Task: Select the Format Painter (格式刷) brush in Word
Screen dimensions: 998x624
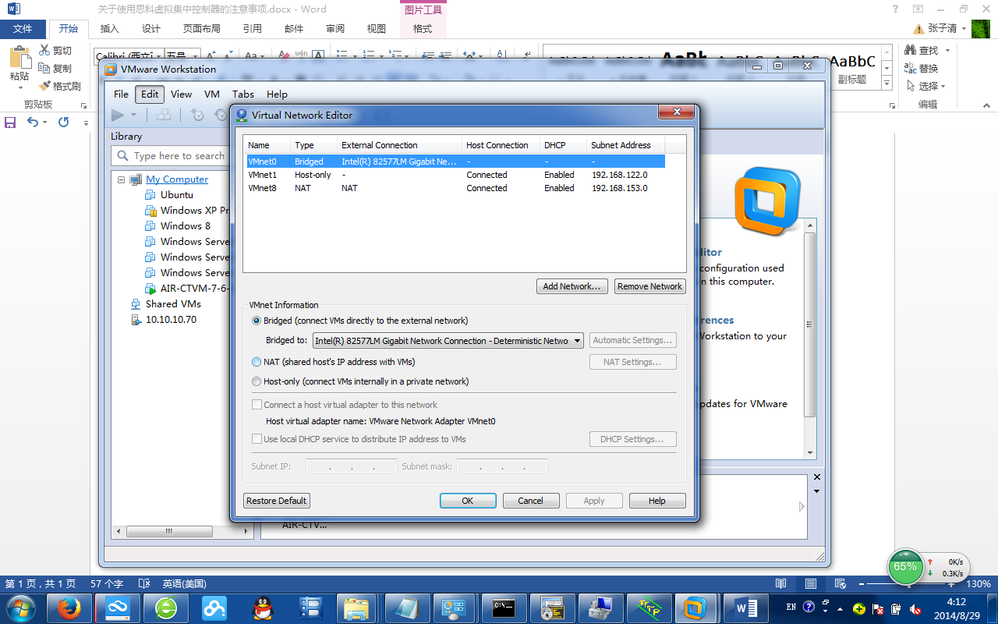Action: [x=45, y=85]
